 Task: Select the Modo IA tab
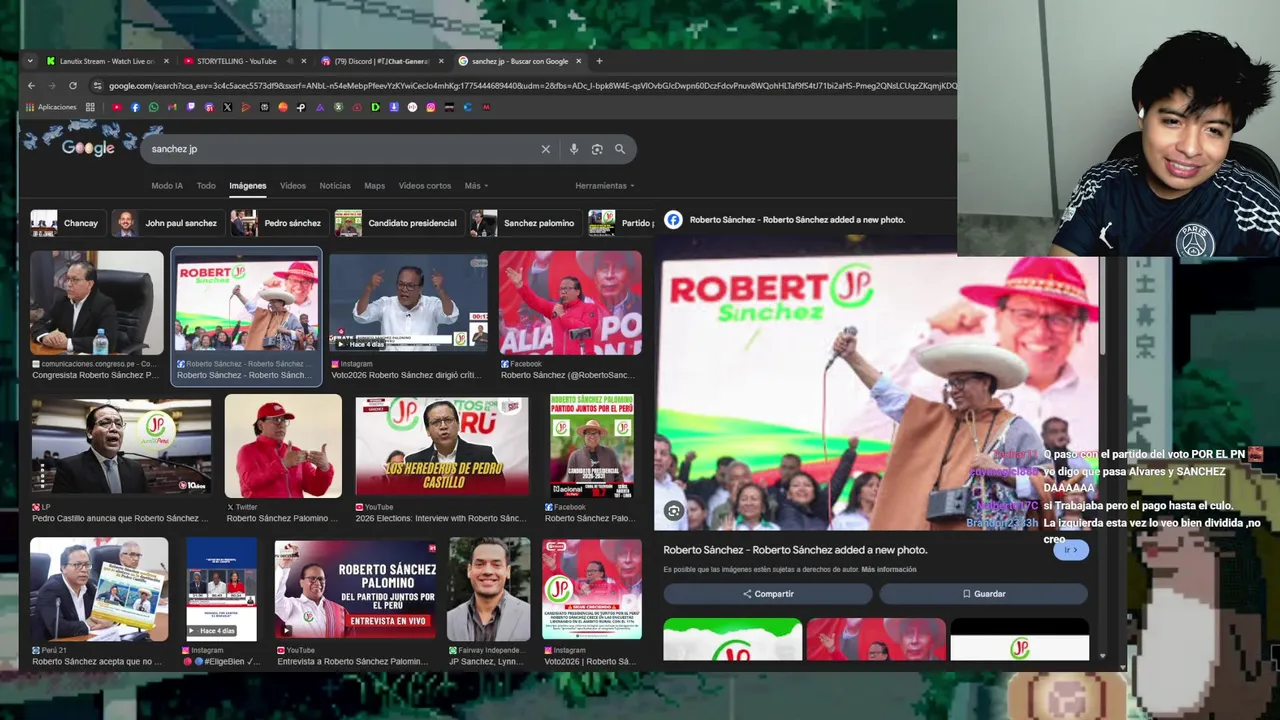click(167, 186)
